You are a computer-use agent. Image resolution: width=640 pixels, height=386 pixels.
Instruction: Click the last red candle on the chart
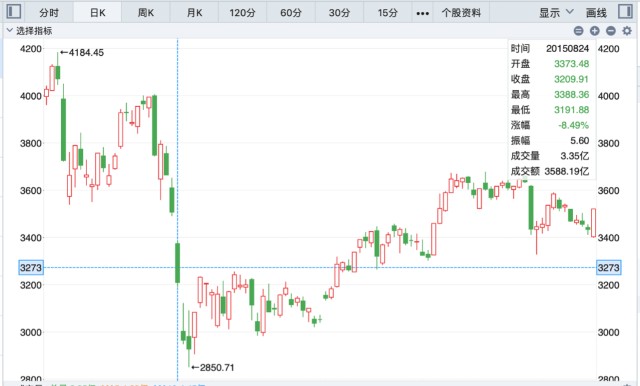coord(593,223)
